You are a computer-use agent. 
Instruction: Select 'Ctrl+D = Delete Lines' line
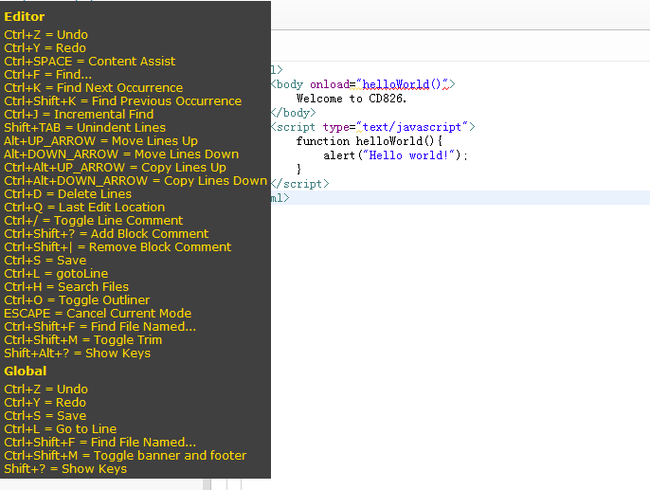[x=68, y=194]
